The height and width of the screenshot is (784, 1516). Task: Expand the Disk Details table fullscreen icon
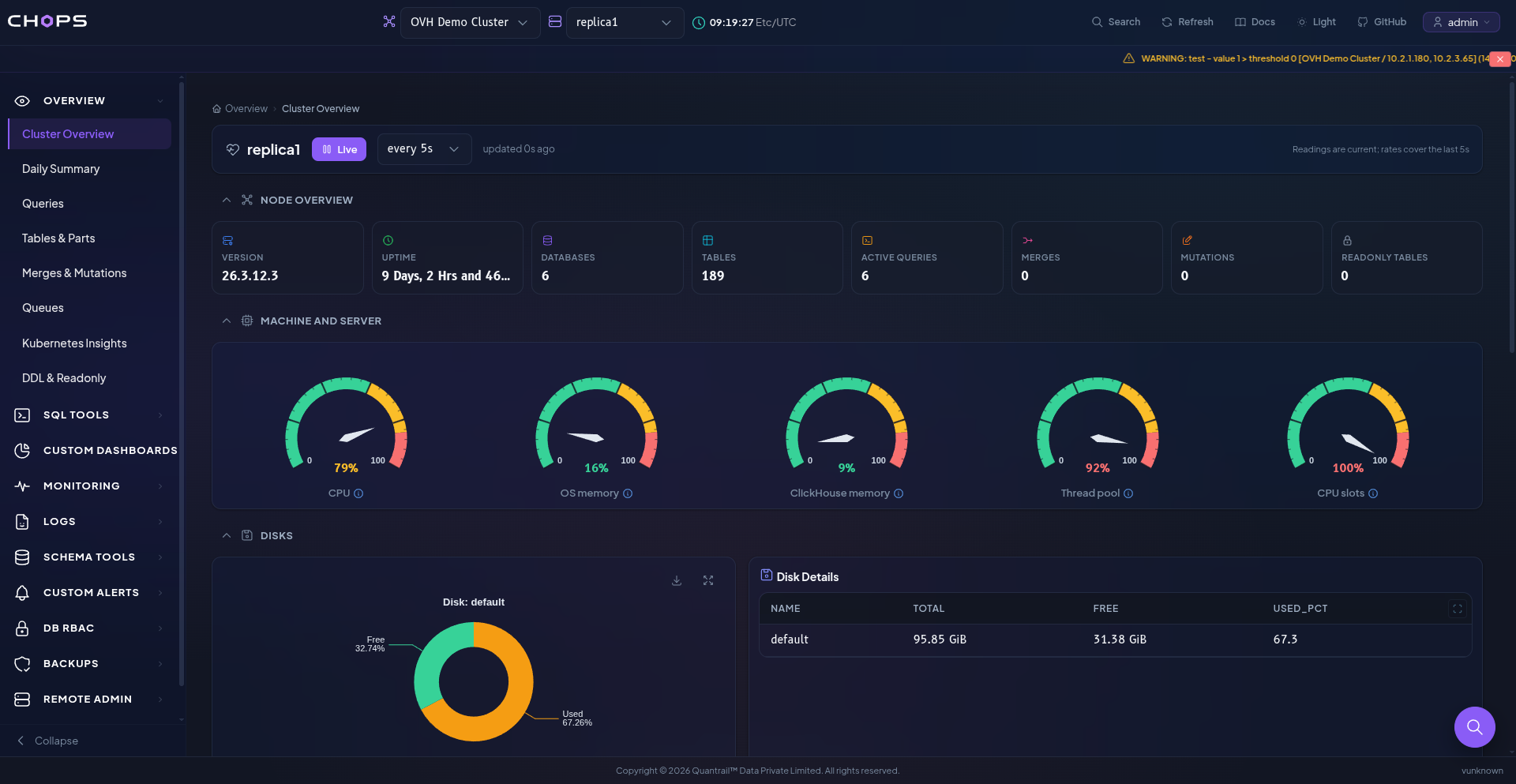(x=1458, y=609)
